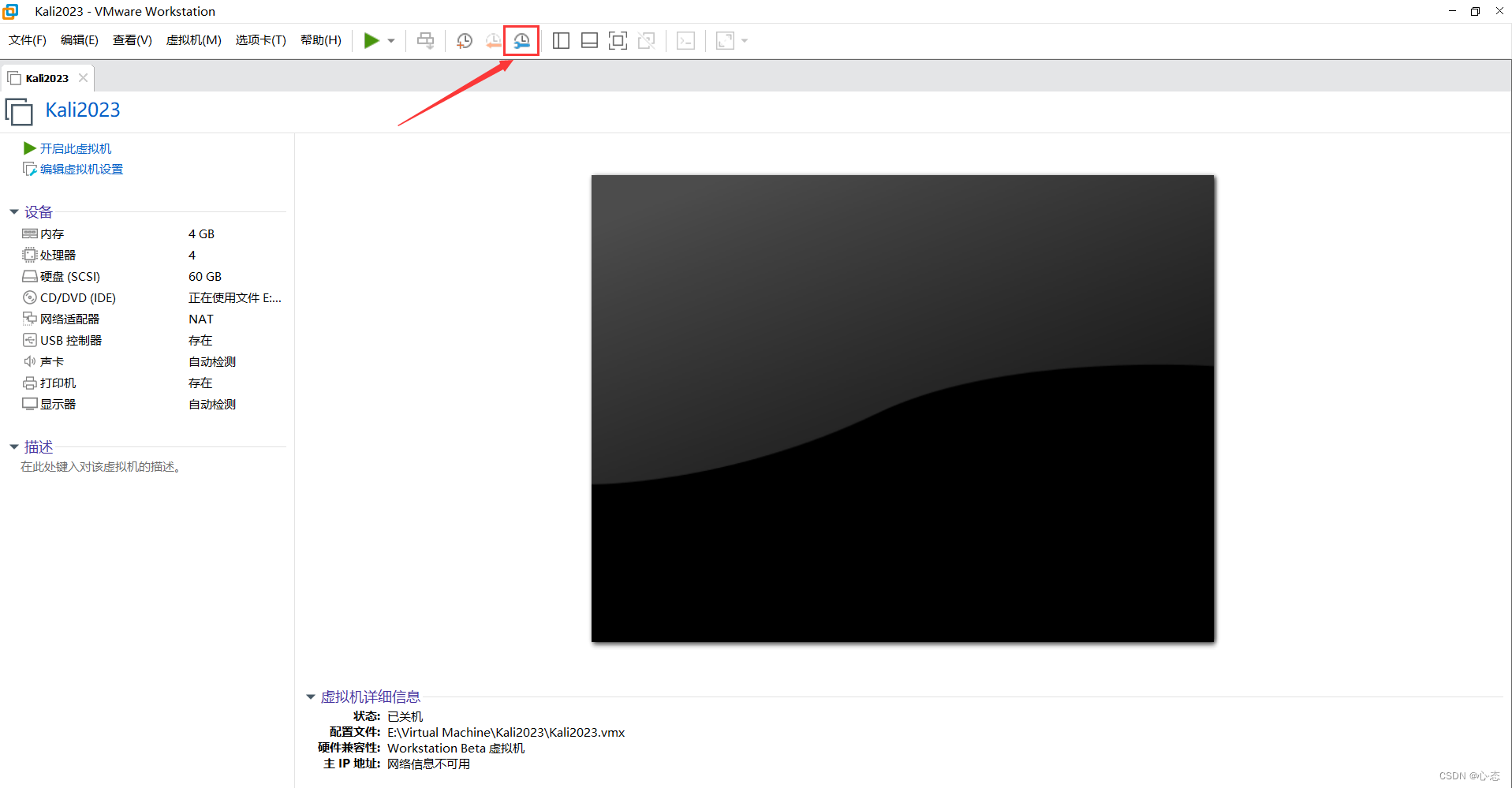
Task: Open the power options dropdown beside play button
Action: coord(391,41)
